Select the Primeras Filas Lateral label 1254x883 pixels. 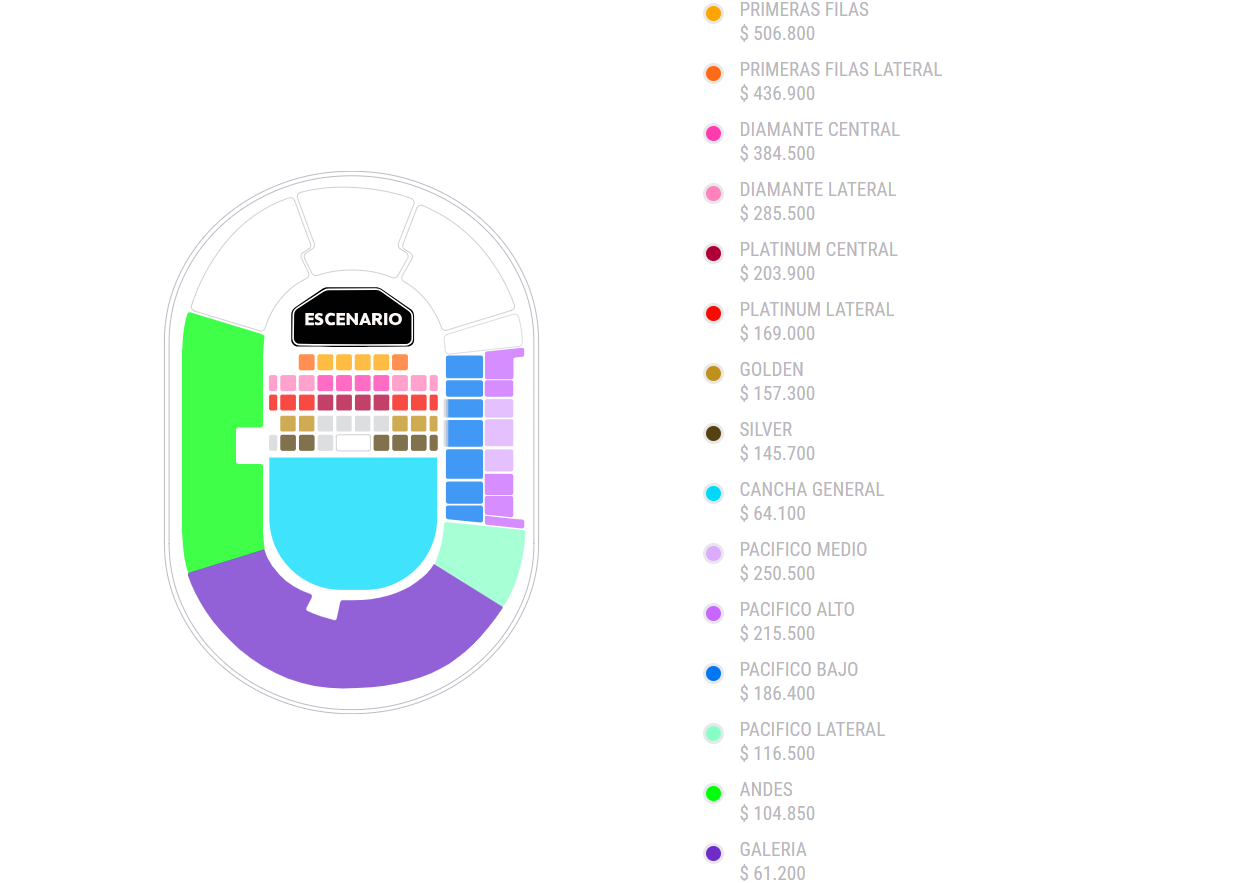840,70
